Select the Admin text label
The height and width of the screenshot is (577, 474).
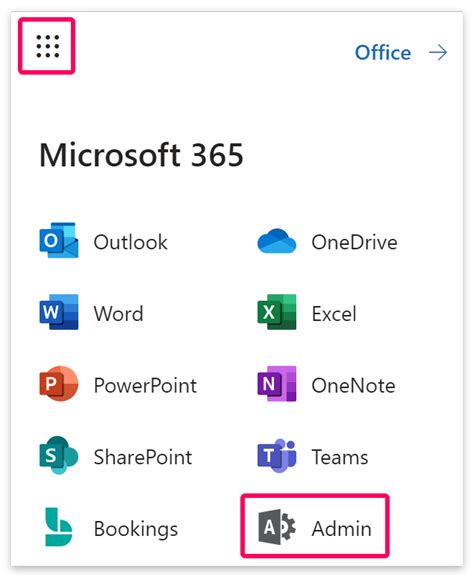point(342,529)
